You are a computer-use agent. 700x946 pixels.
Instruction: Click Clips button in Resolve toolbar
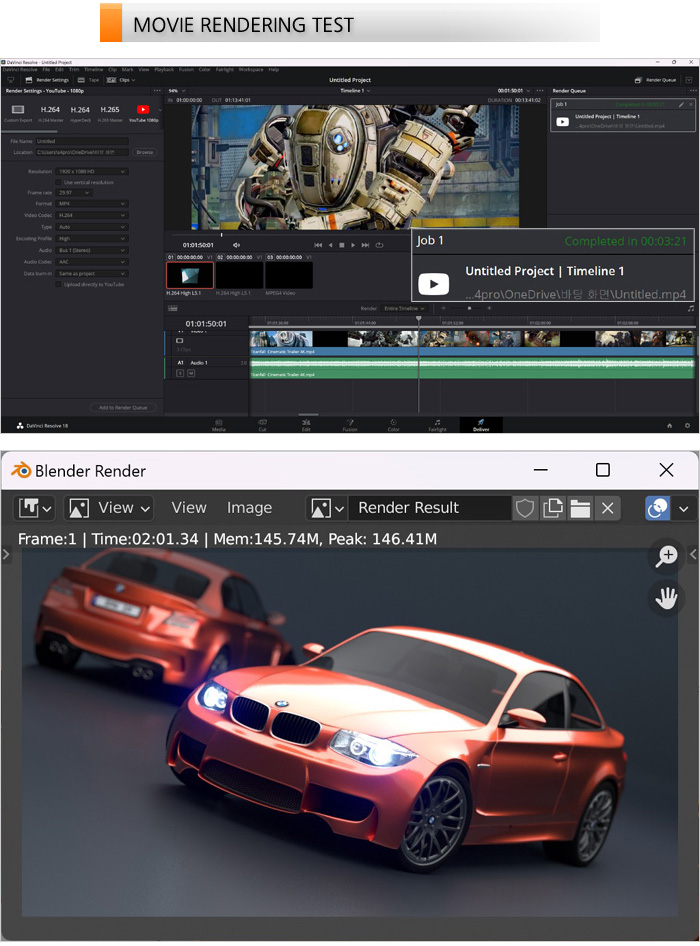[x=121, y=80]
